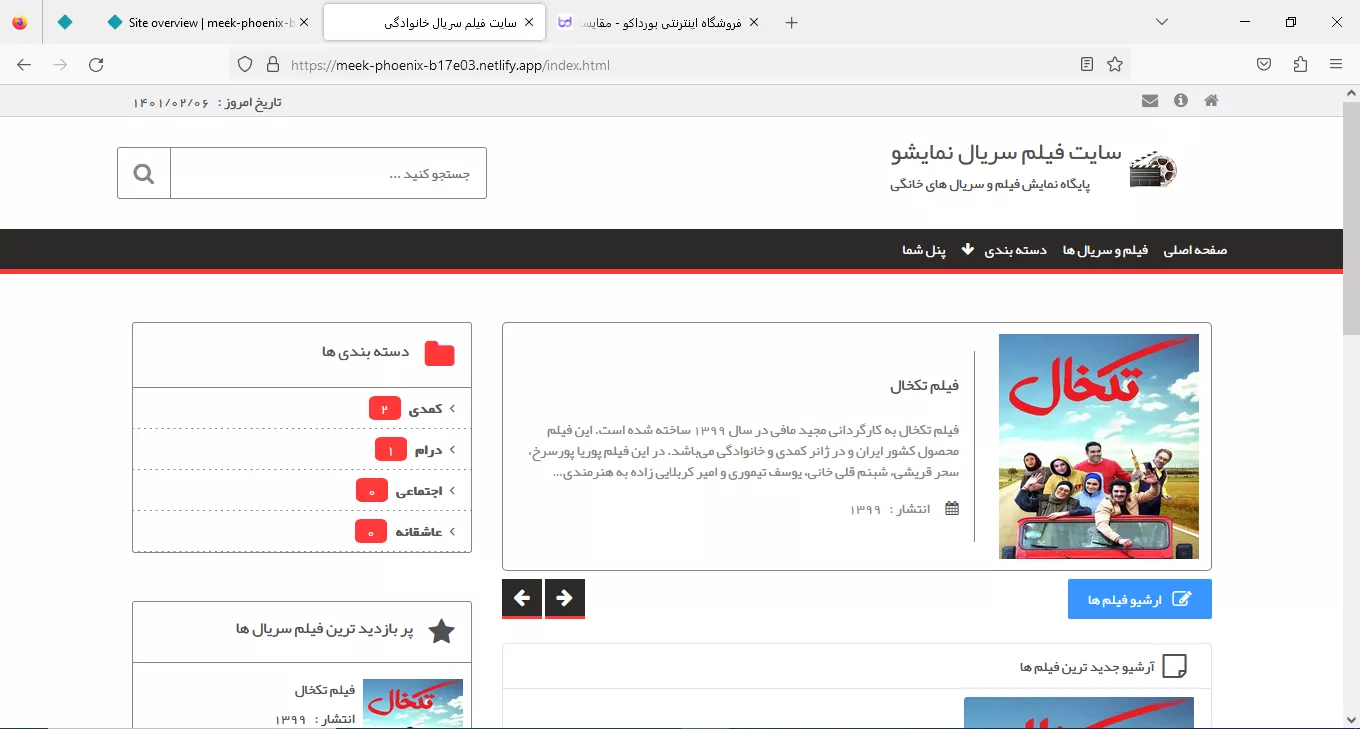Go to next slide with right arrow

tap(564, 598)
